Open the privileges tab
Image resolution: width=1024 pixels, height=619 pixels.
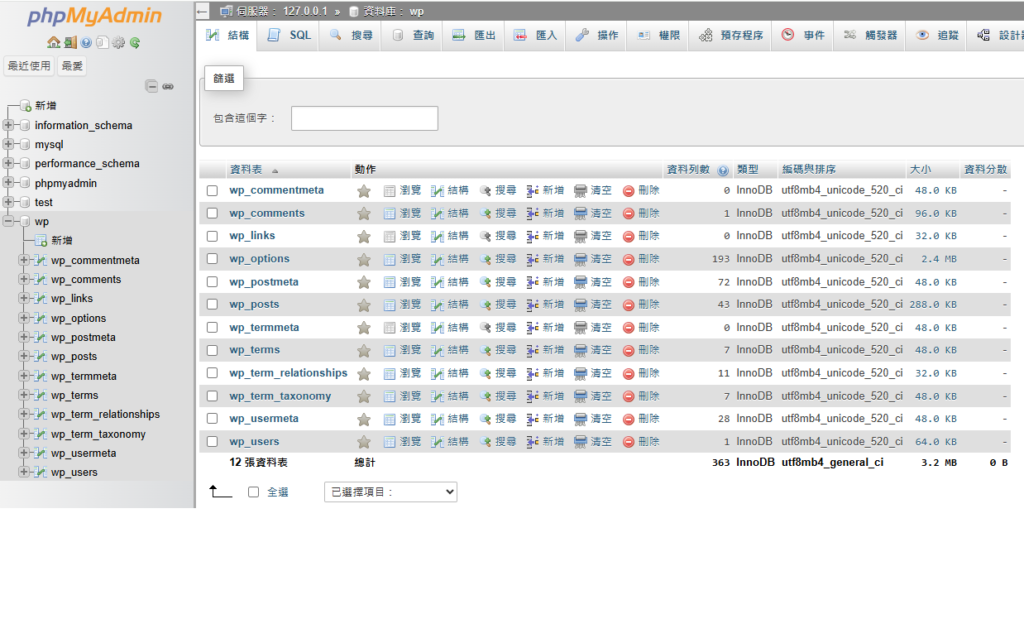658,35
